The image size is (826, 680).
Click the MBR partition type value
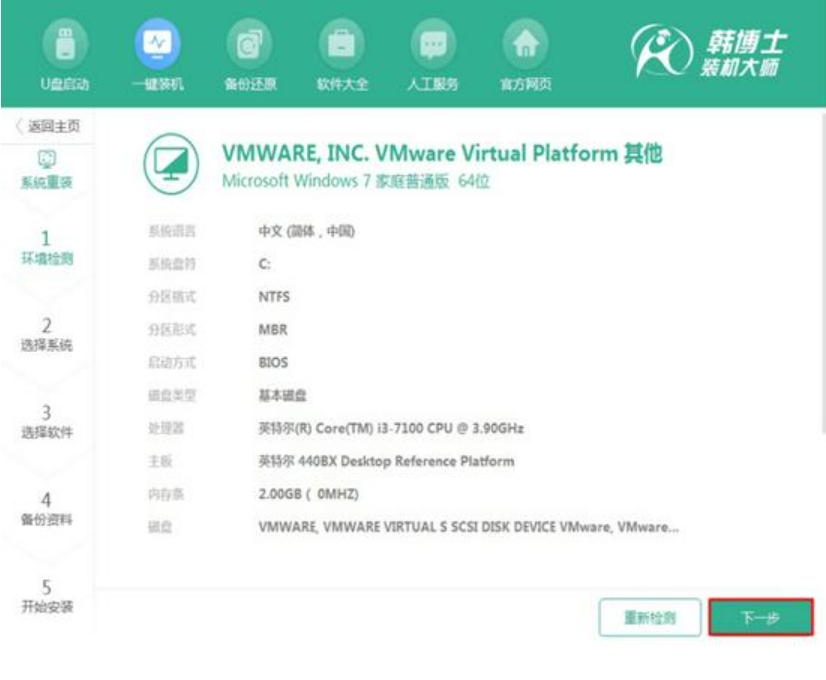(273, 330)
